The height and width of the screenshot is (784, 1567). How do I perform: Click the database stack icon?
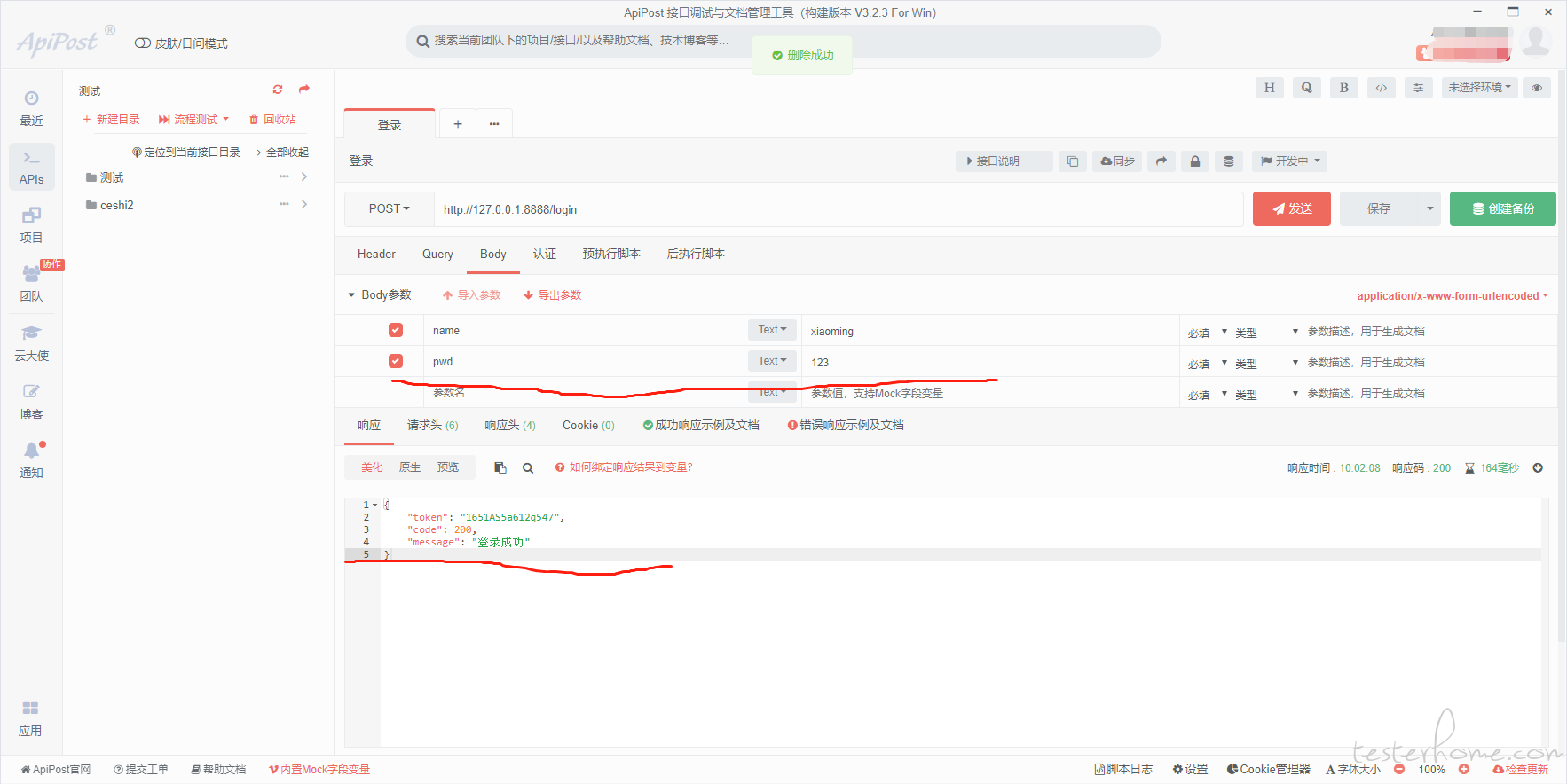pos(1229,161)
